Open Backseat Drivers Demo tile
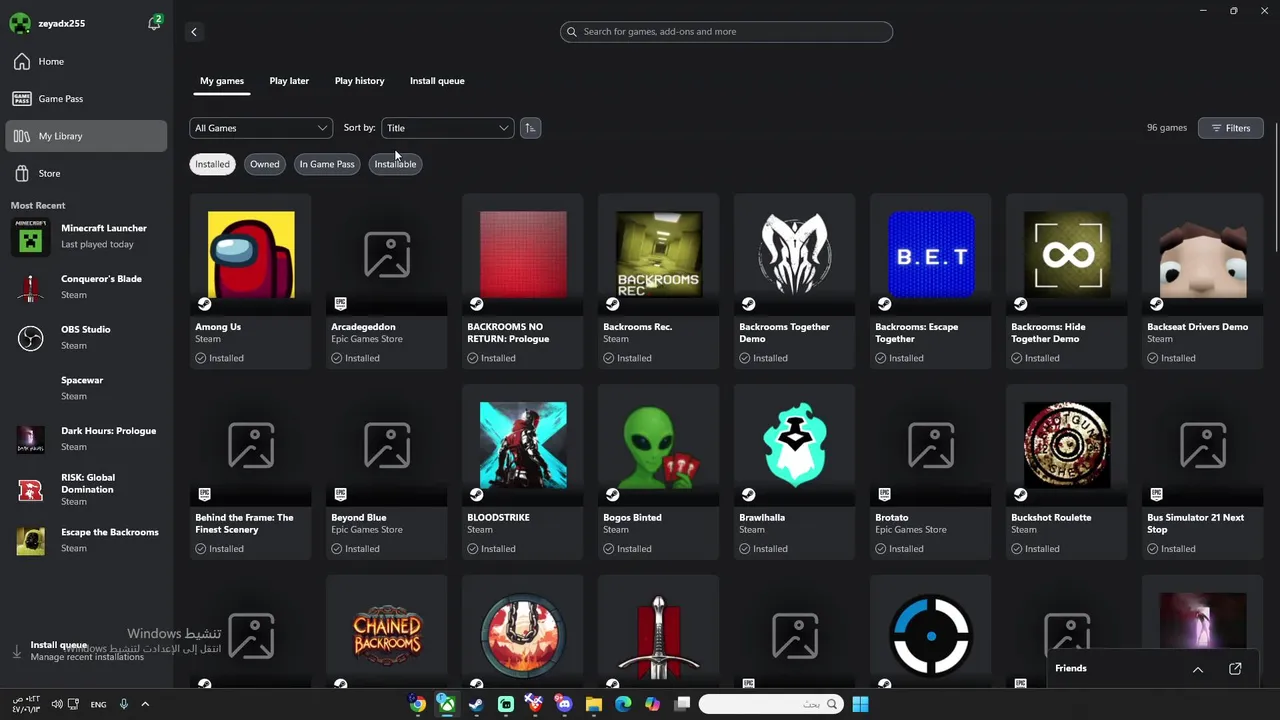 (1203, 282)
